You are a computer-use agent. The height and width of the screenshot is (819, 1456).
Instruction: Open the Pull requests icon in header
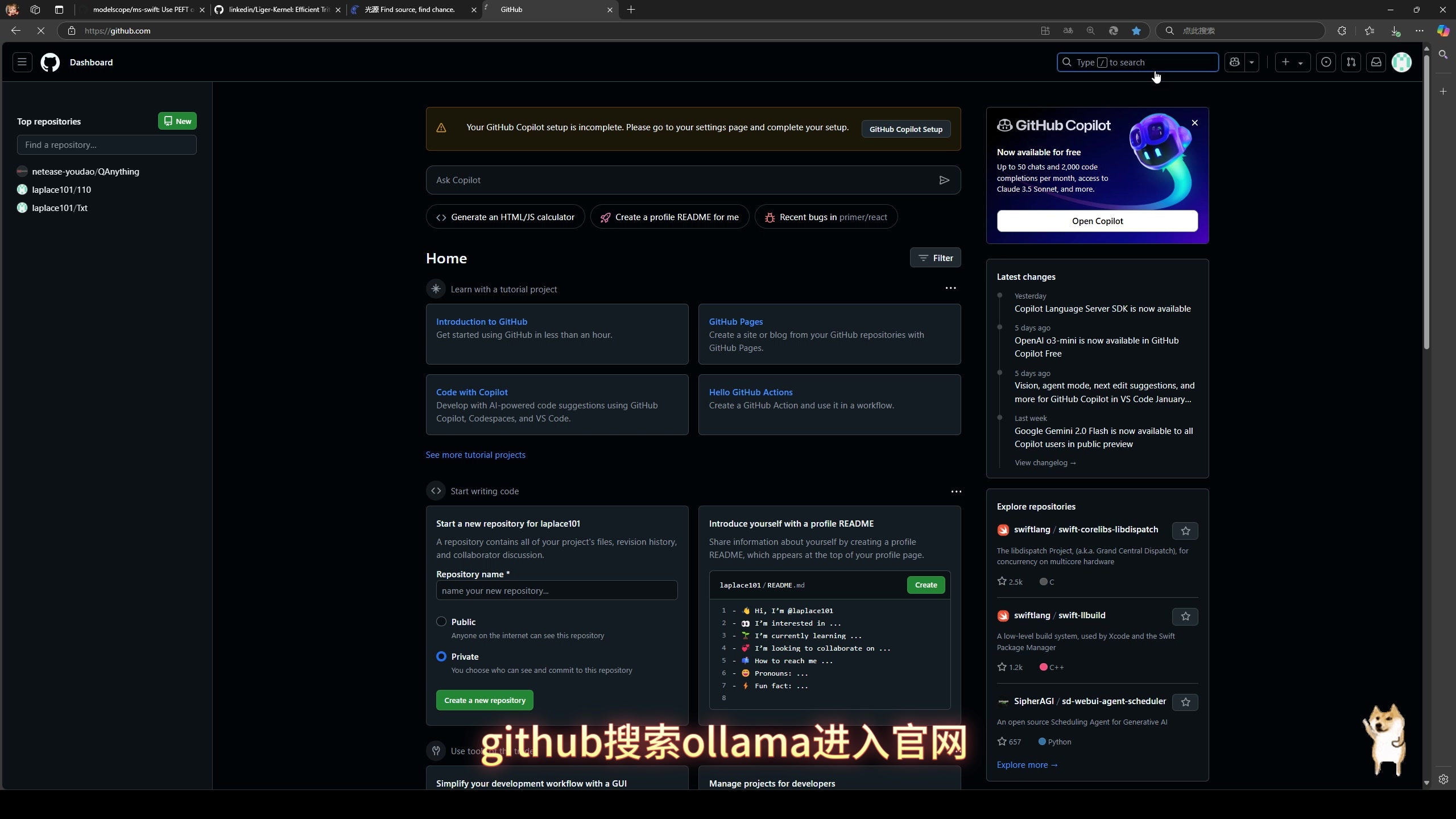(x=1351, y=62)
